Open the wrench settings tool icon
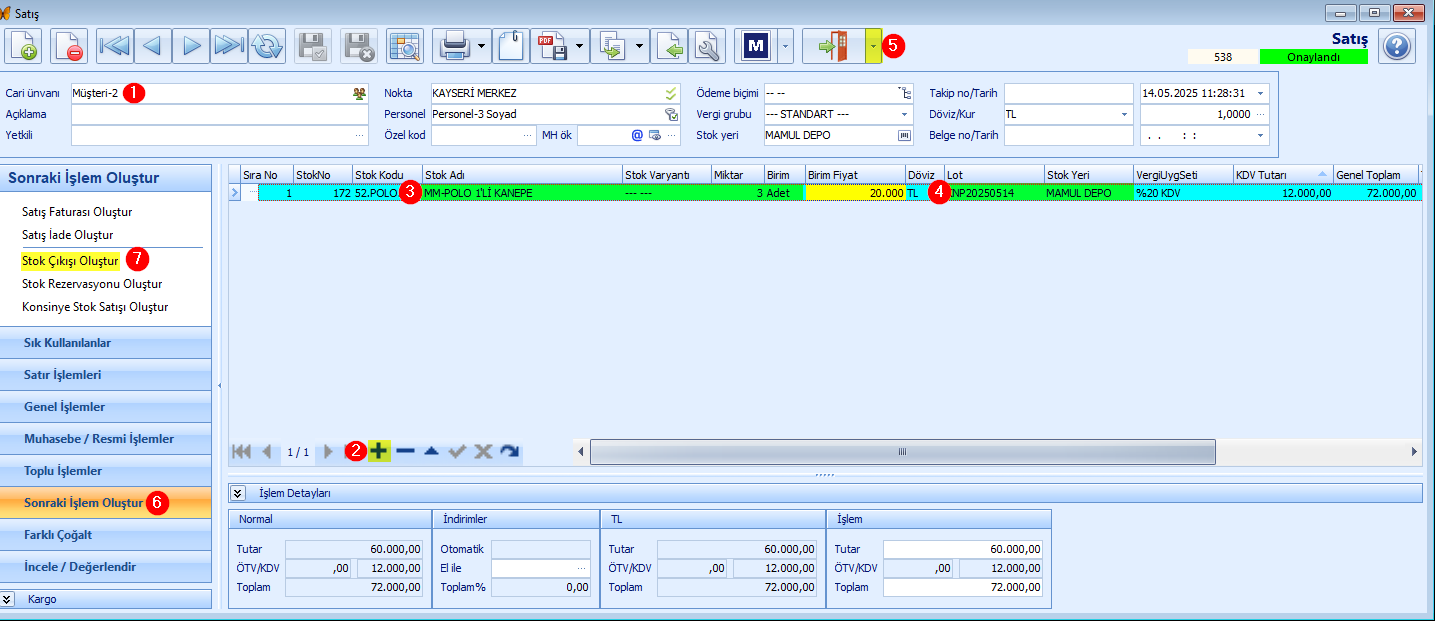Screen dimensions: 1435x621 (x=706, y=46)
